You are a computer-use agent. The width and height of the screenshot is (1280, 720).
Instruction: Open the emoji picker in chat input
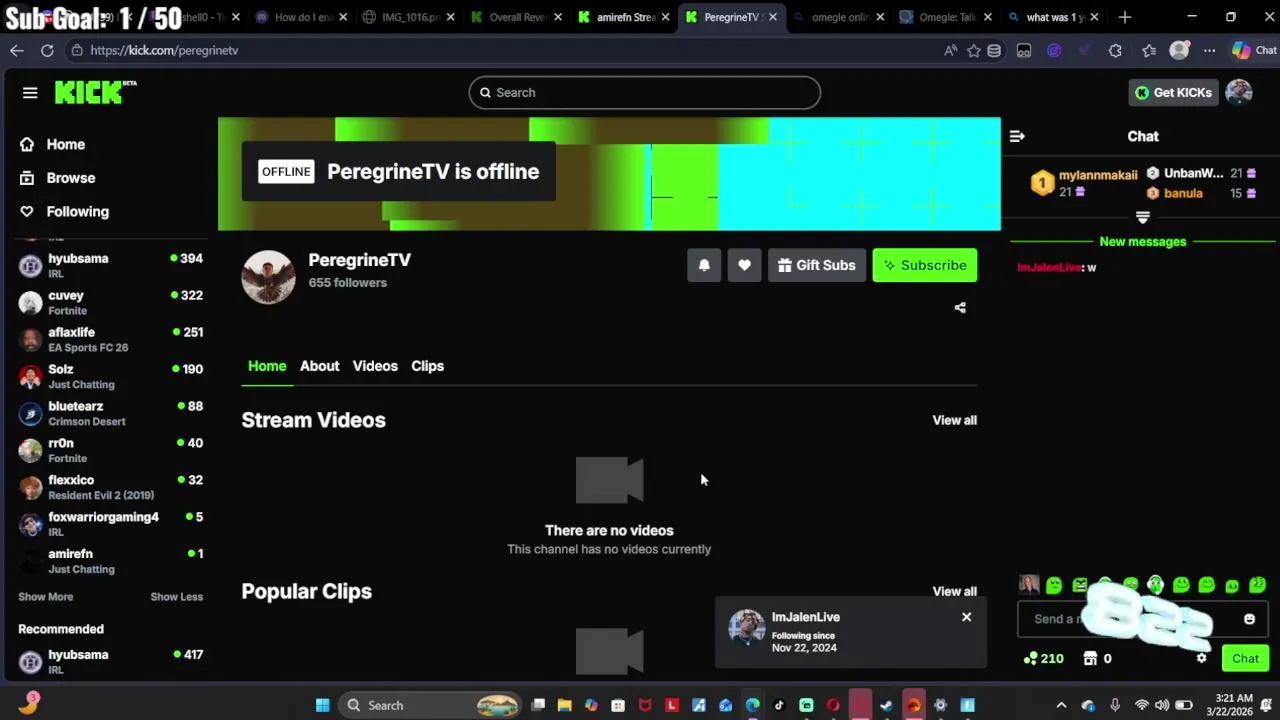1249,619
